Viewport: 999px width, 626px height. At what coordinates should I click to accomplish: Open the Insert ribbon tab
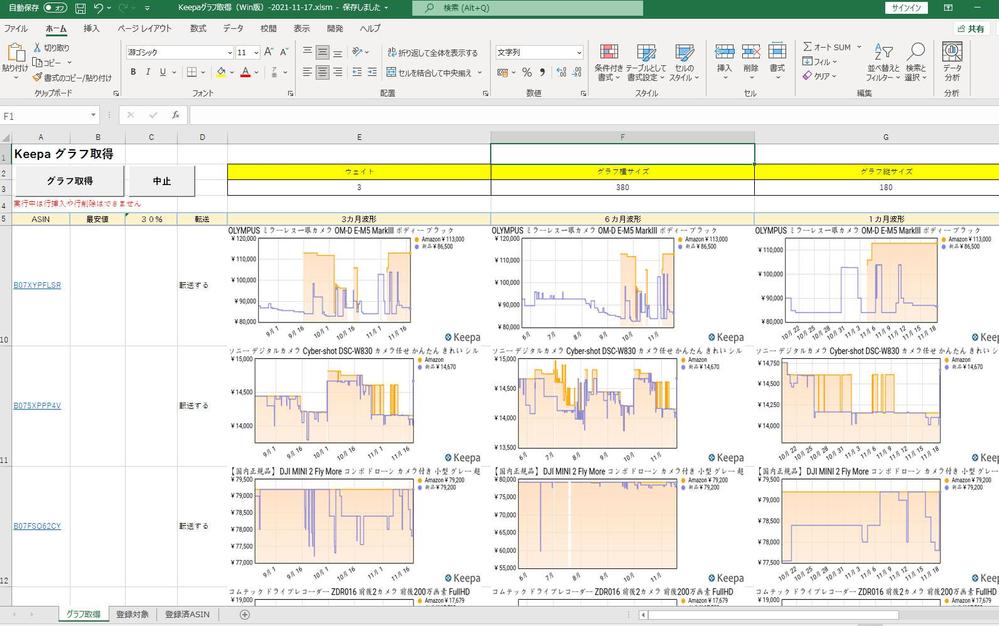pos(91,29)
